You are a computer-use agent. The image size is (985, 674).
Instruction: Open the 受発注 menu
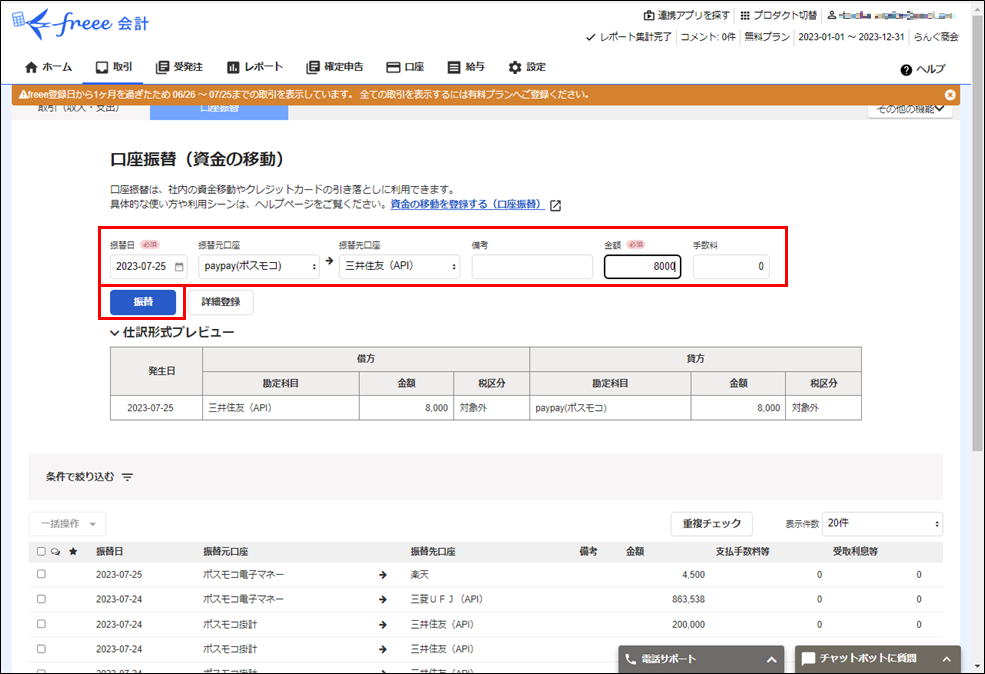(179, 67)
